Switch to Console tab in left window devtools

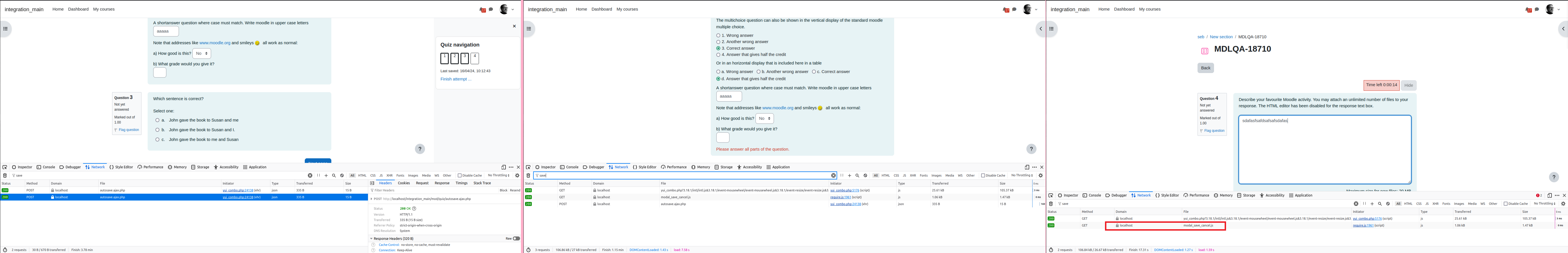click(x=46, y=167)
